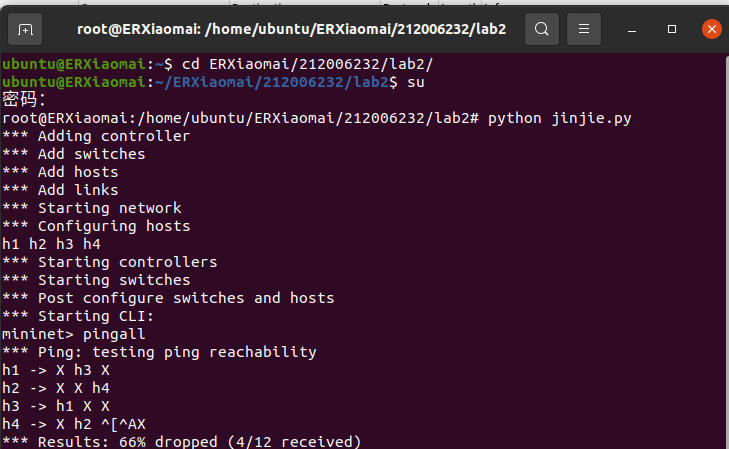Click the '*** Starting network' output line

click(92, 208)
